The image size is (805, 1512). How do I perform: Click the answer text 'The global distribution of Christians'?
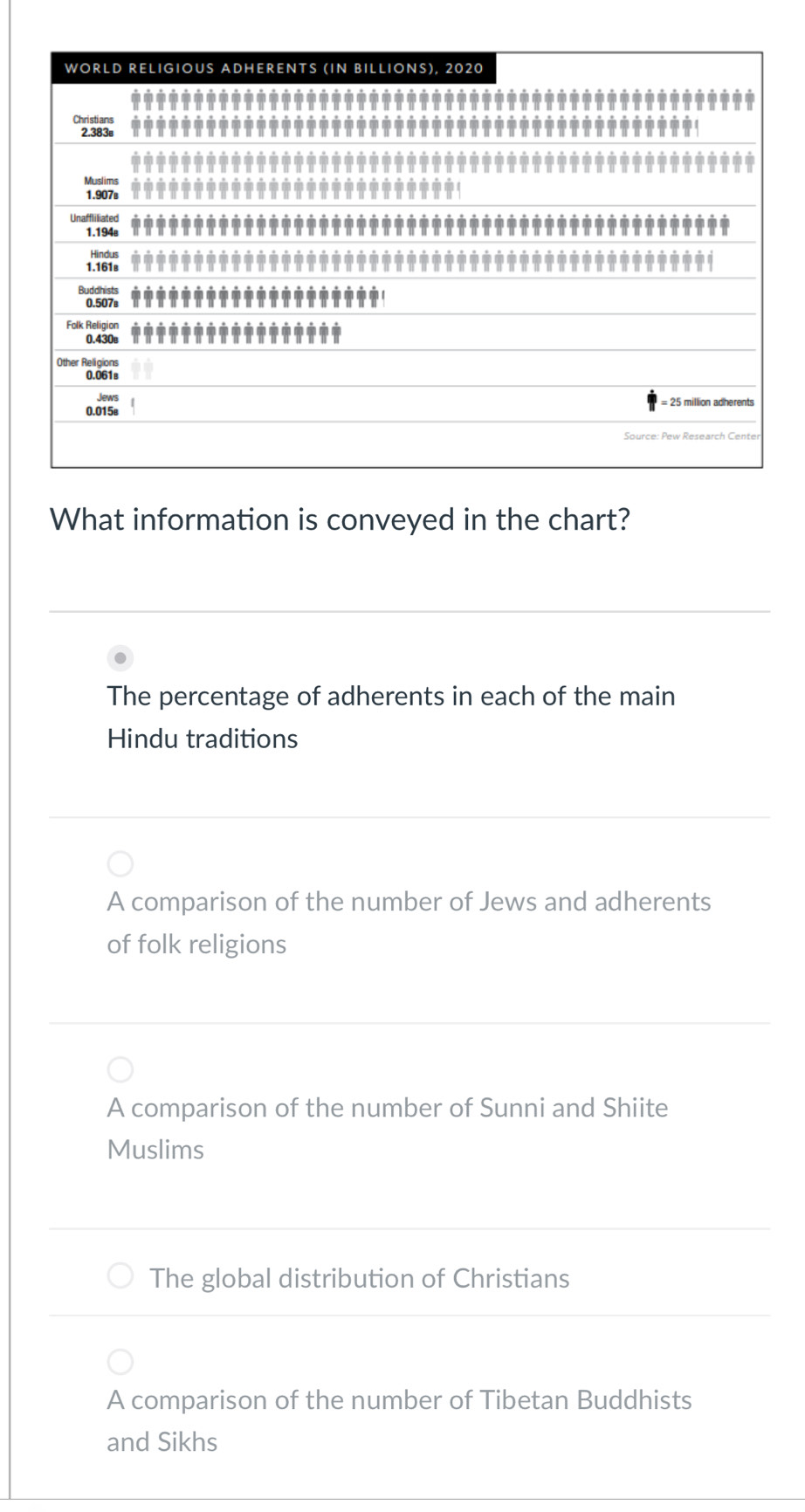(359, 1278)
